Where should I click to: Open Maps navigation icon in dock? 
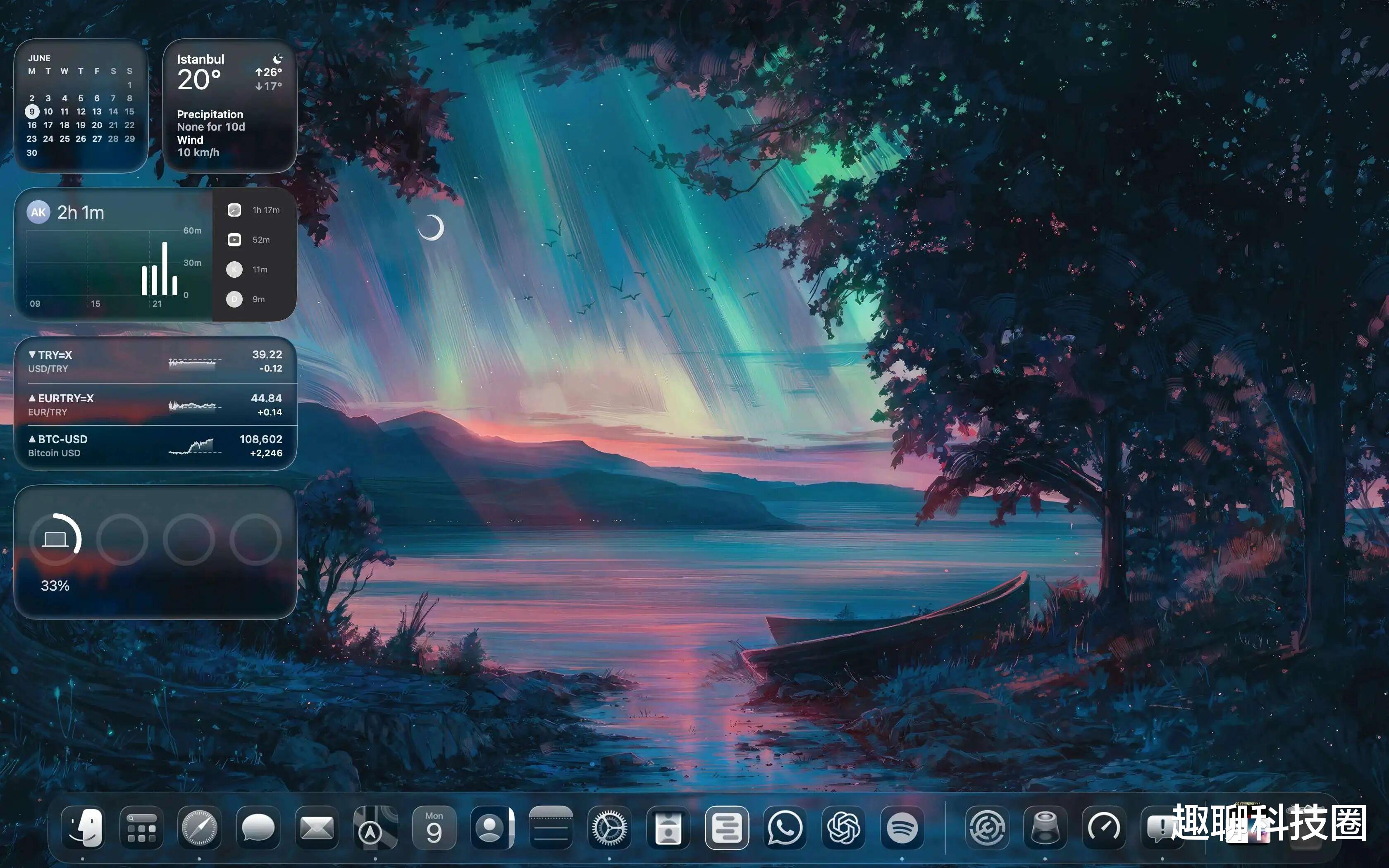click(375, 828)
